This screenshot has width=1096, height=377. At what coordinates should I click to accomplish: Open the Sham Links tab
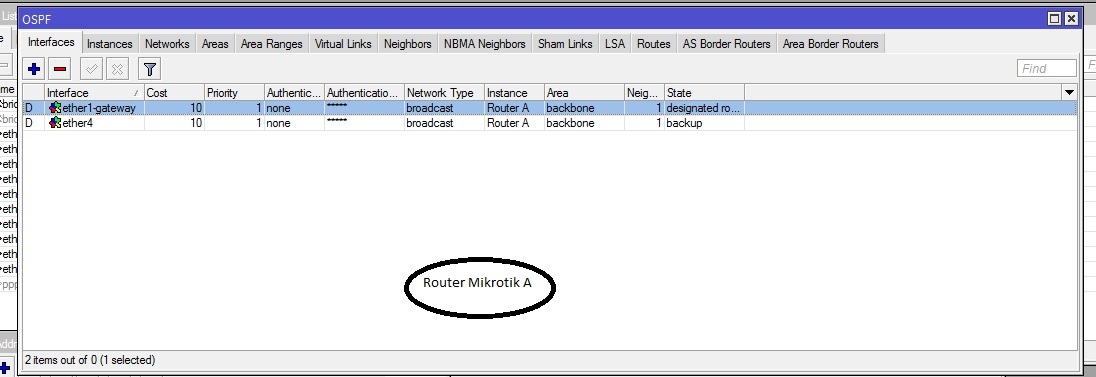pos(565,44)
